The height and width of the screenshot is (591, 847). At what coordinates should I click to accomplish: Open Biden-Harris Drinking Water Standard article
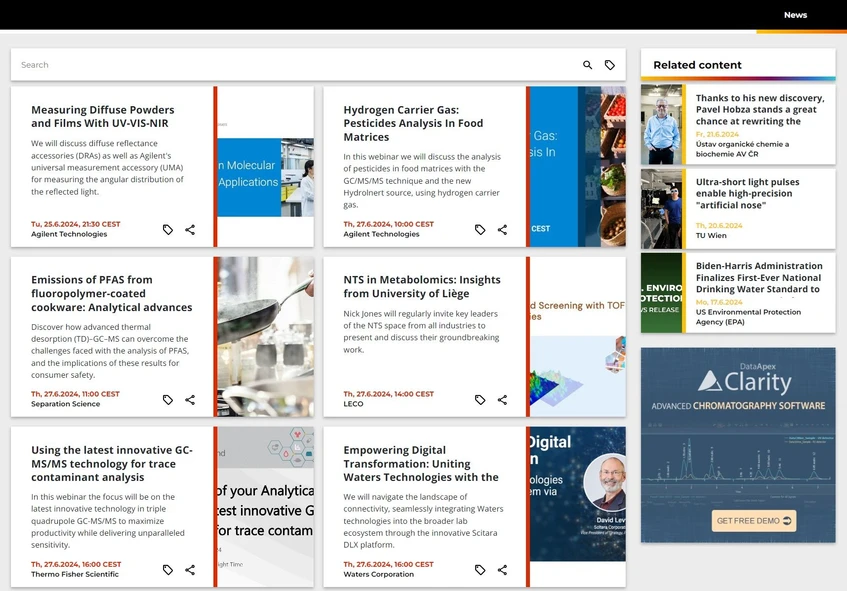point(759,278)
